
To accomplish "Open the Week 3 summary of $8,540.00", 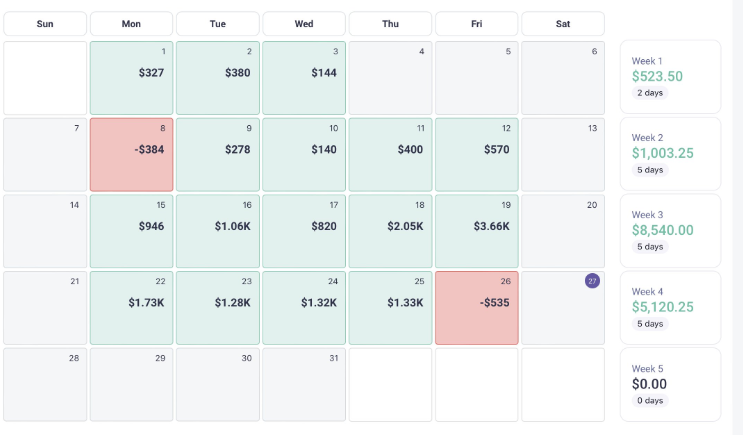I will click(670, 230).
